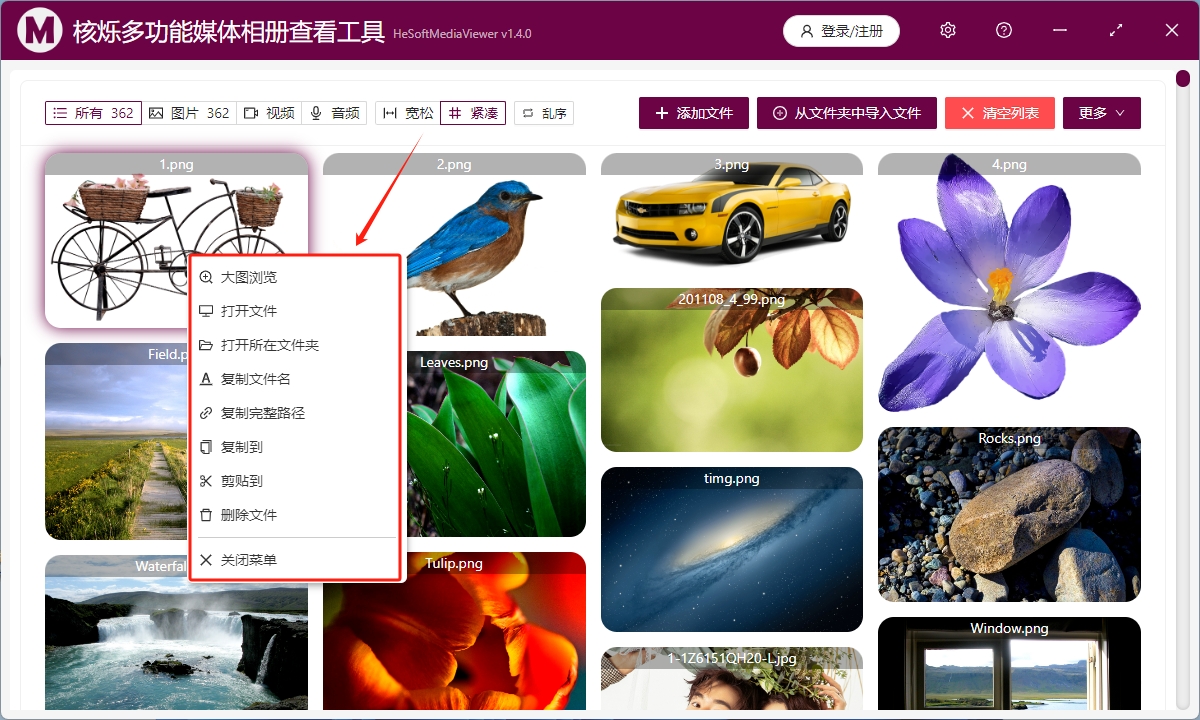Screen dimensions: 1200x720
Task: Expand the fullscreen view control
Action: (x=1115, y=30)
